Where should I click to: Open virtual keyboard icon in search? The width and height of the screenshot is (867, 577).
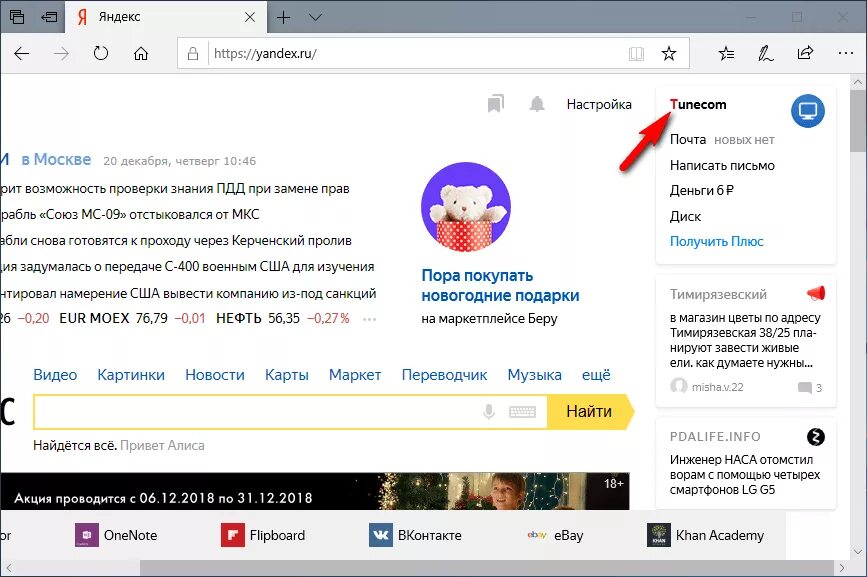coord(523,412)
